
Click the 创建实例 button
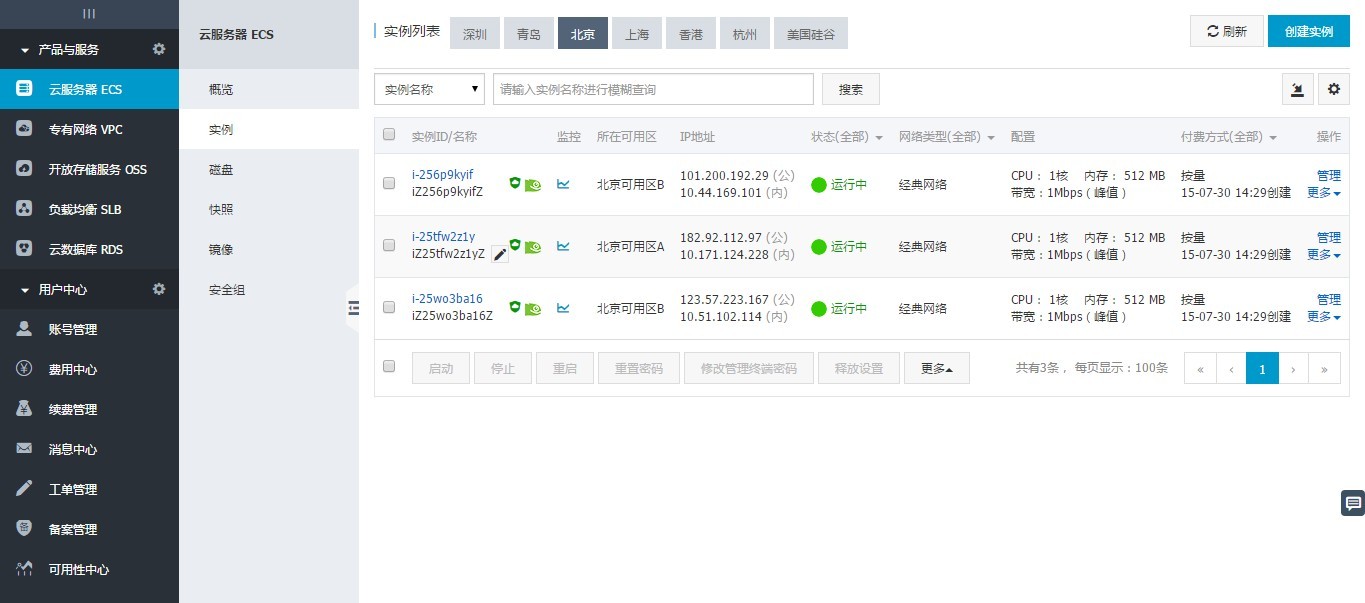click(x=1308, y=32)
